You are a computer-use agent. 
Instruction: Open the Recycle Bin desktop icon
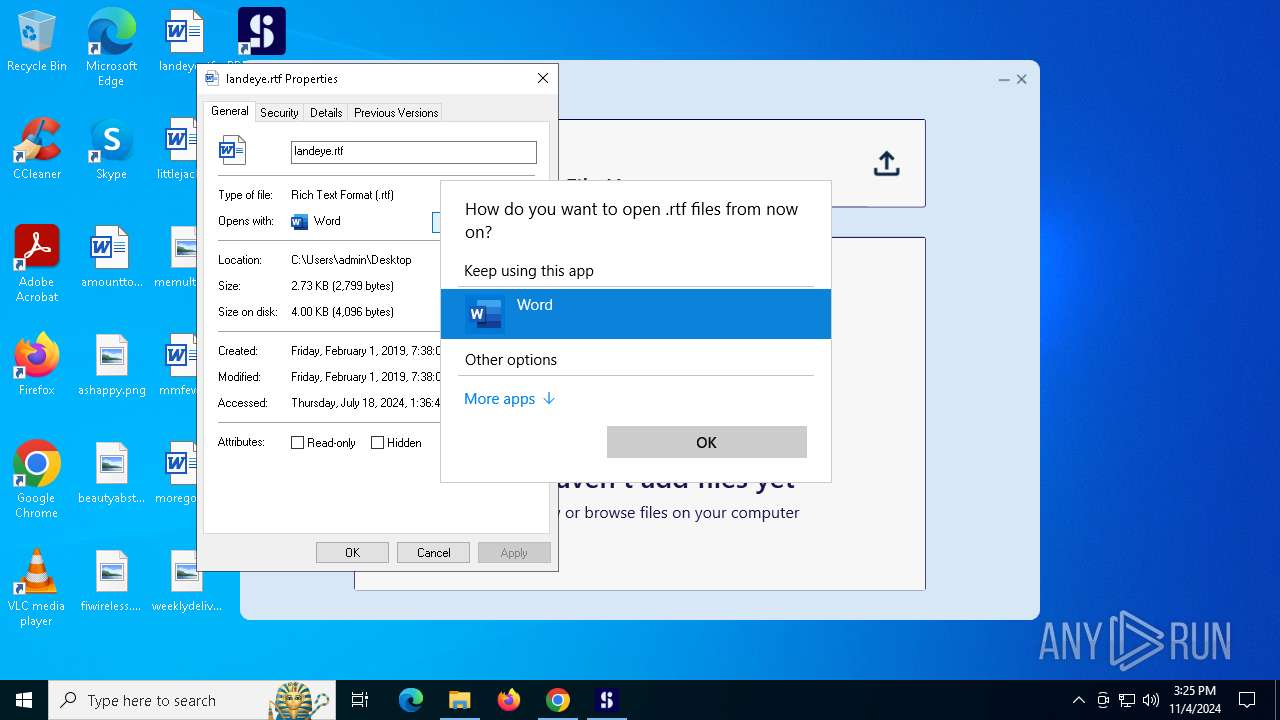pyautogui.click(x=37, y=42)
